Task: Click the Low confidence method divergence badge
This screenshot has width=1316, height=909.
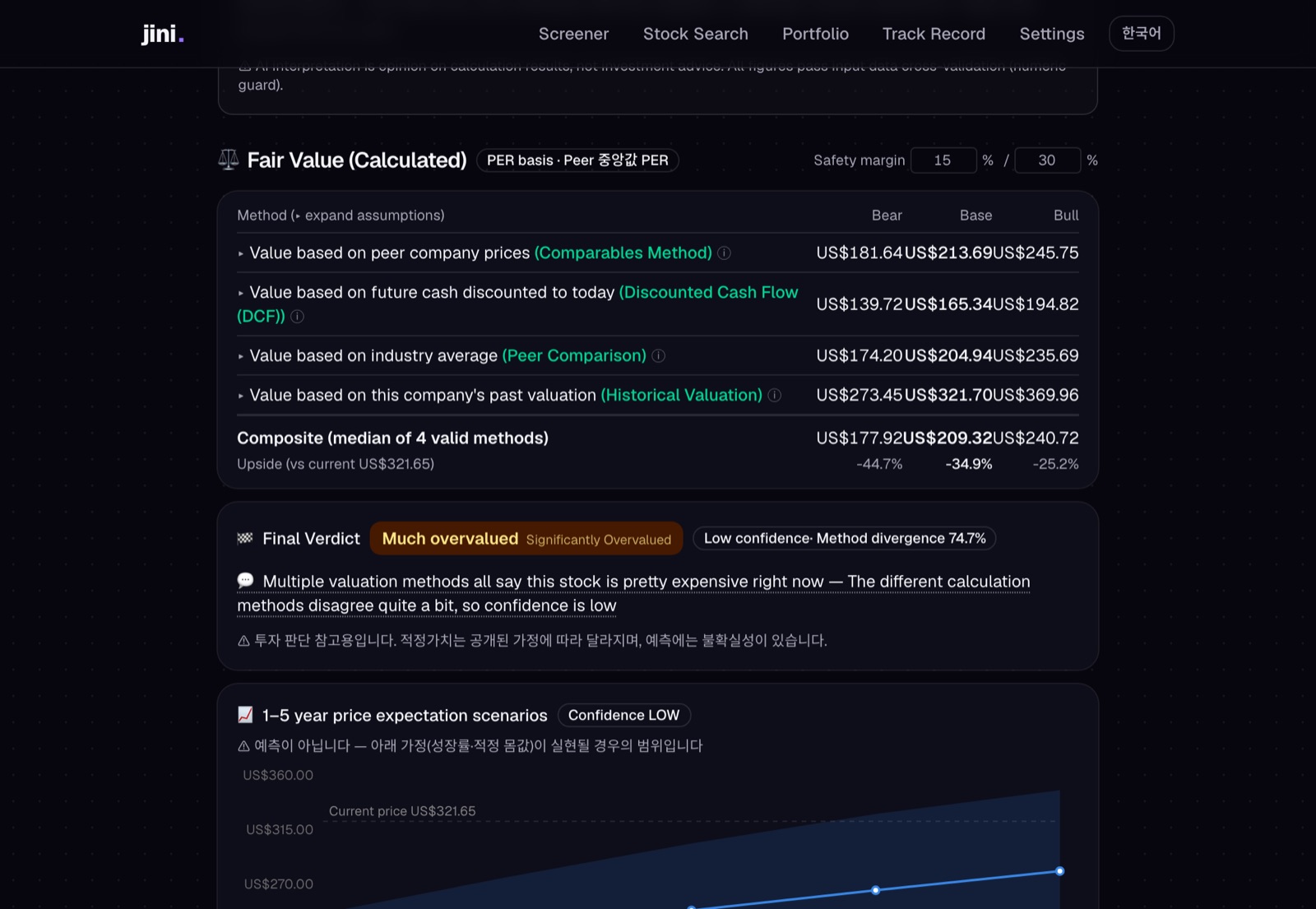Action: [x=845, y=538]
